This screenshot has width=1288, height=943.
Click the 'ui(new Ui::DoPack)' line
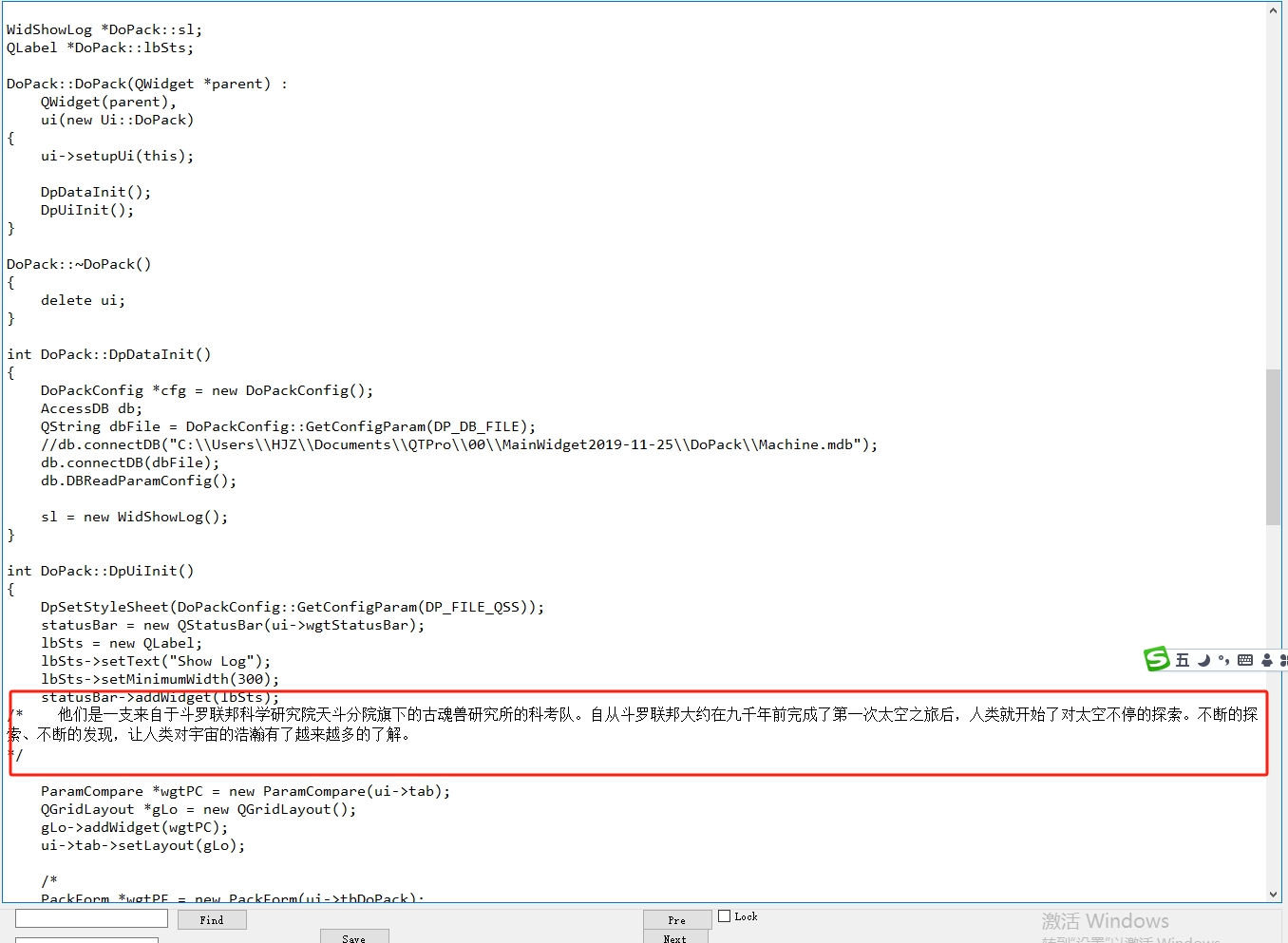pyautogui.click(x=117, y=120)
